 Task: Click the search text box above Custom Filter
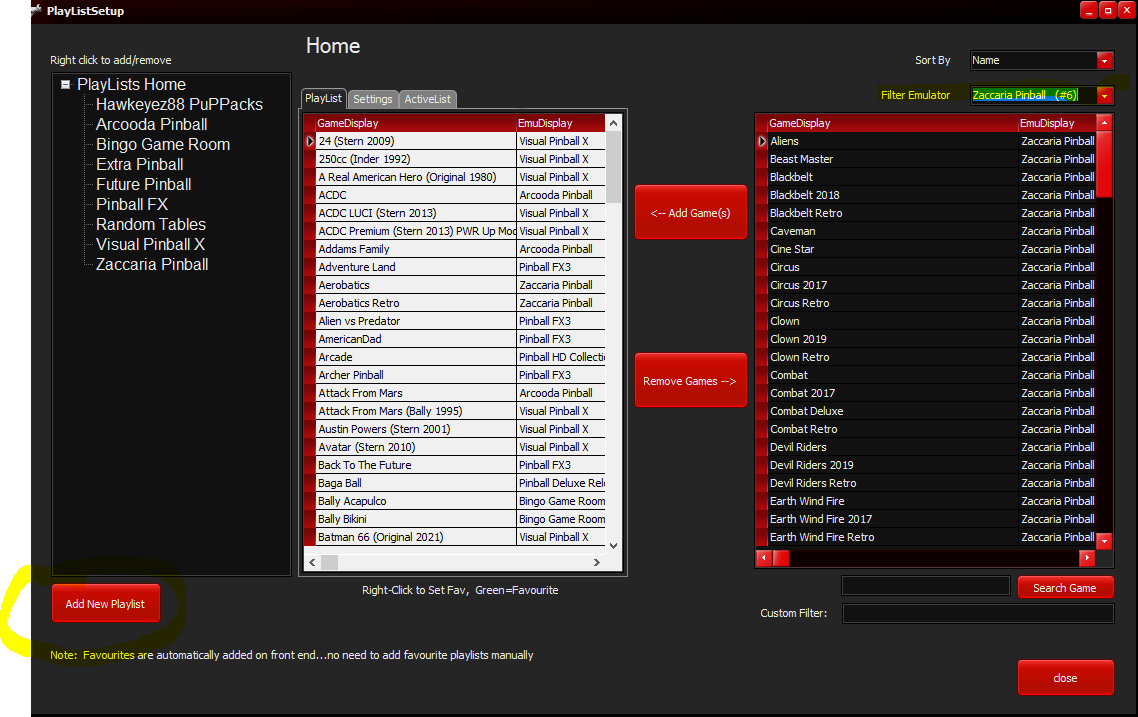coord(925,586)
